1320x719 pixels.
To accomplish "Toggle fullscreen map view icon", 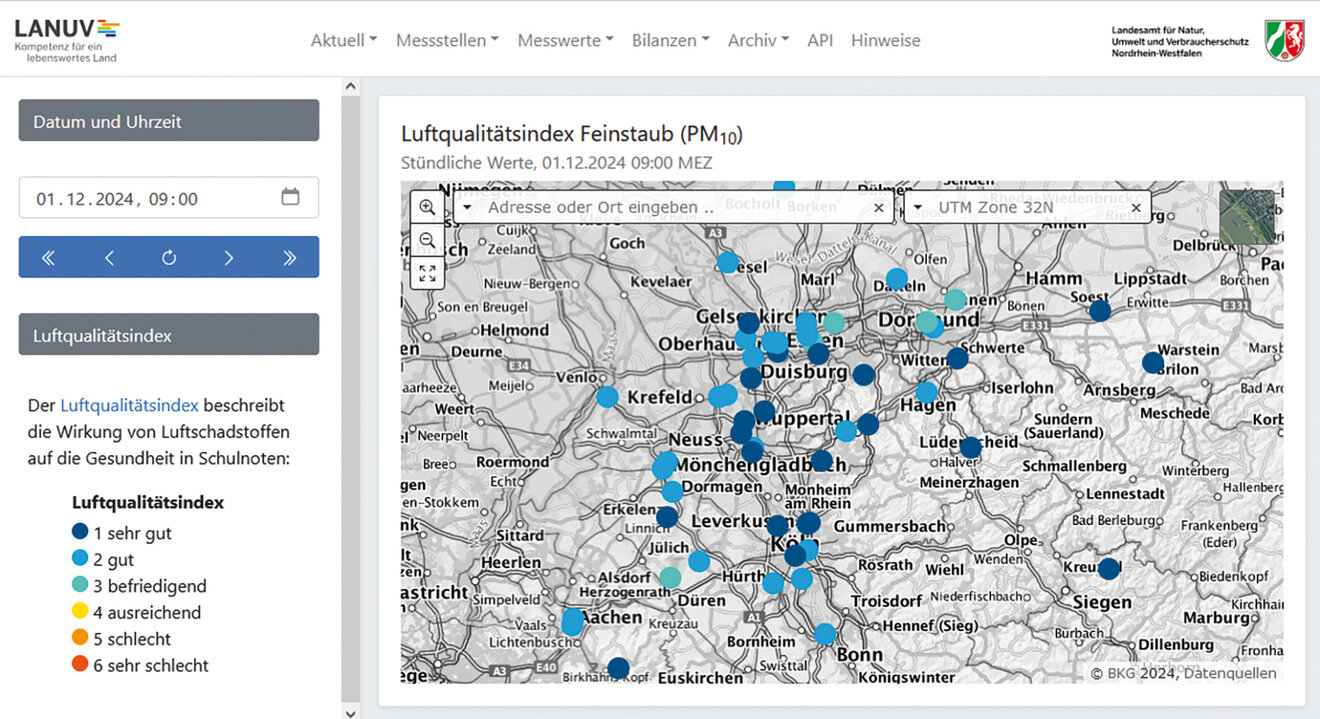I will click(427, 273).
